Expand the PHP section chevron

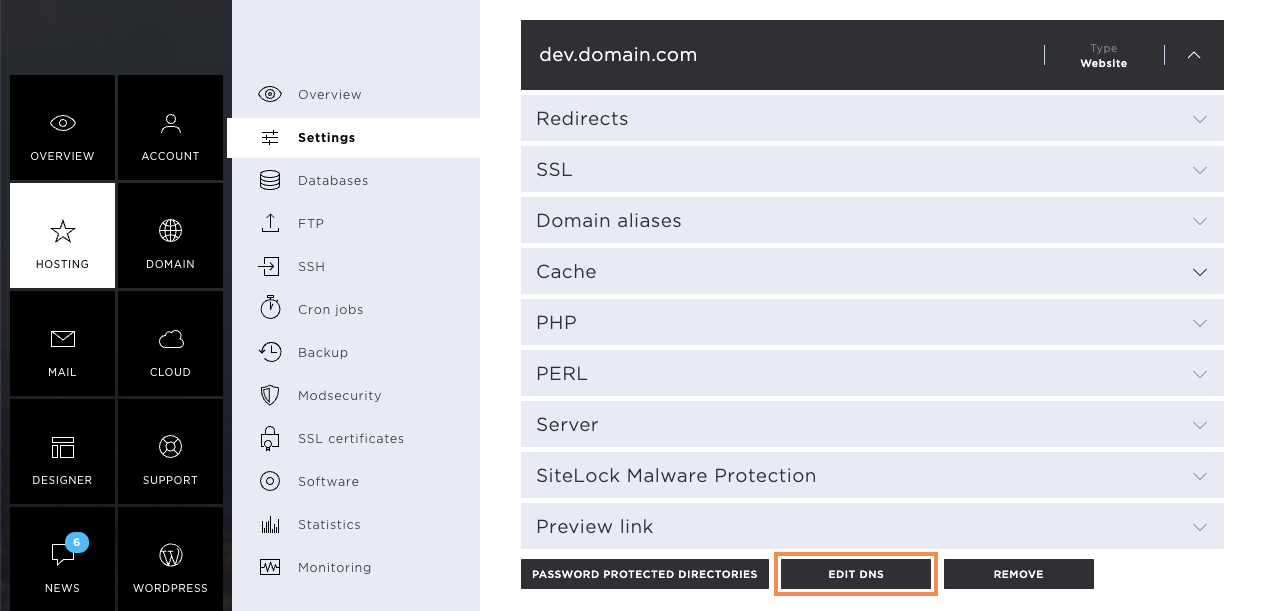point(1200,323)
